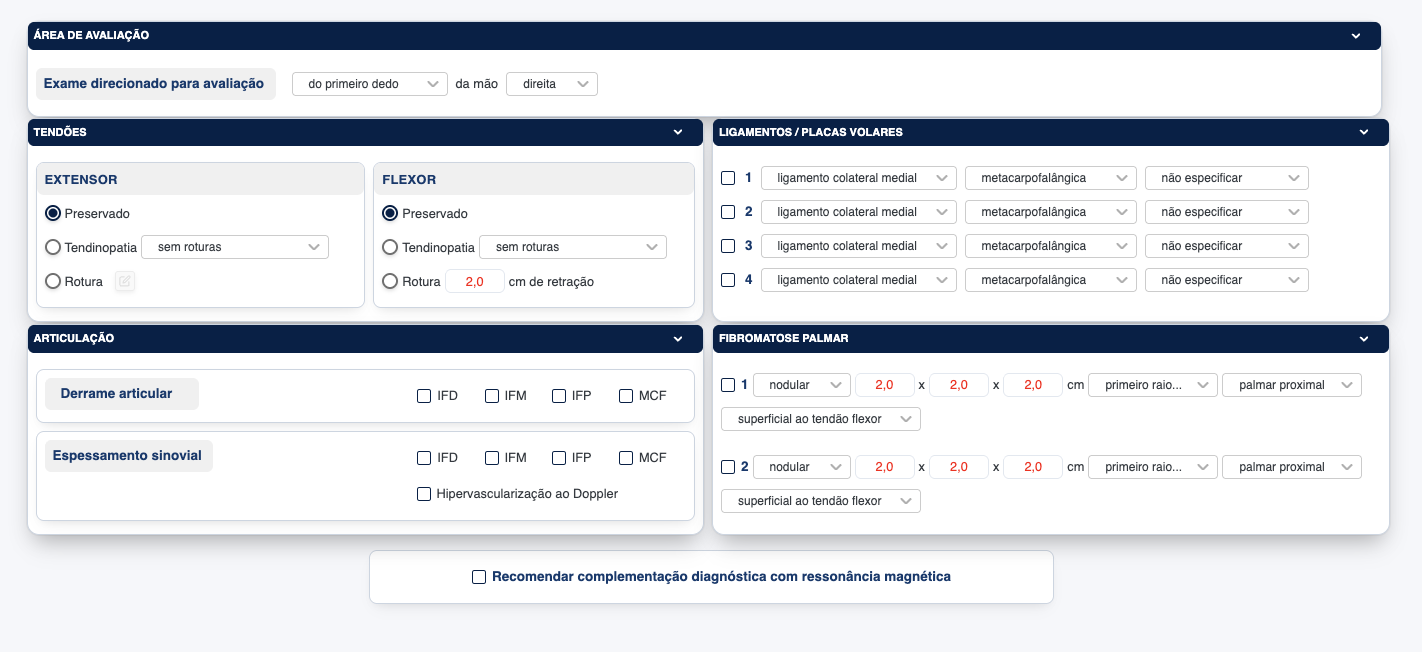This screenshot has width=1422, height=652.
Task: Check the MCF box for Espessamento sinovial
Action: [x=626, y=458]
